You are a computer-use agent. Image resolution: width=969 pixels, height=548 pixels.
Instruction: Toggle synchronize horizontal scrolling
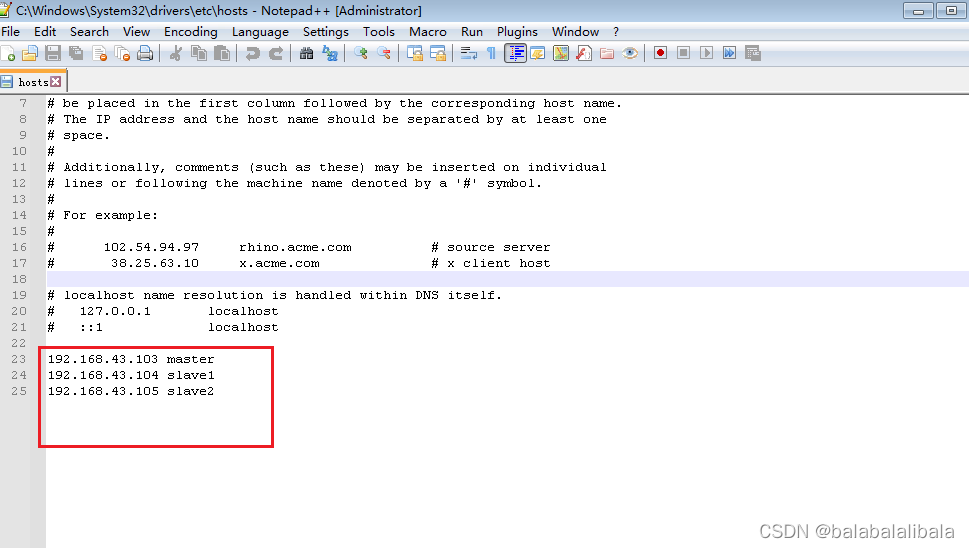coord(438,54)
